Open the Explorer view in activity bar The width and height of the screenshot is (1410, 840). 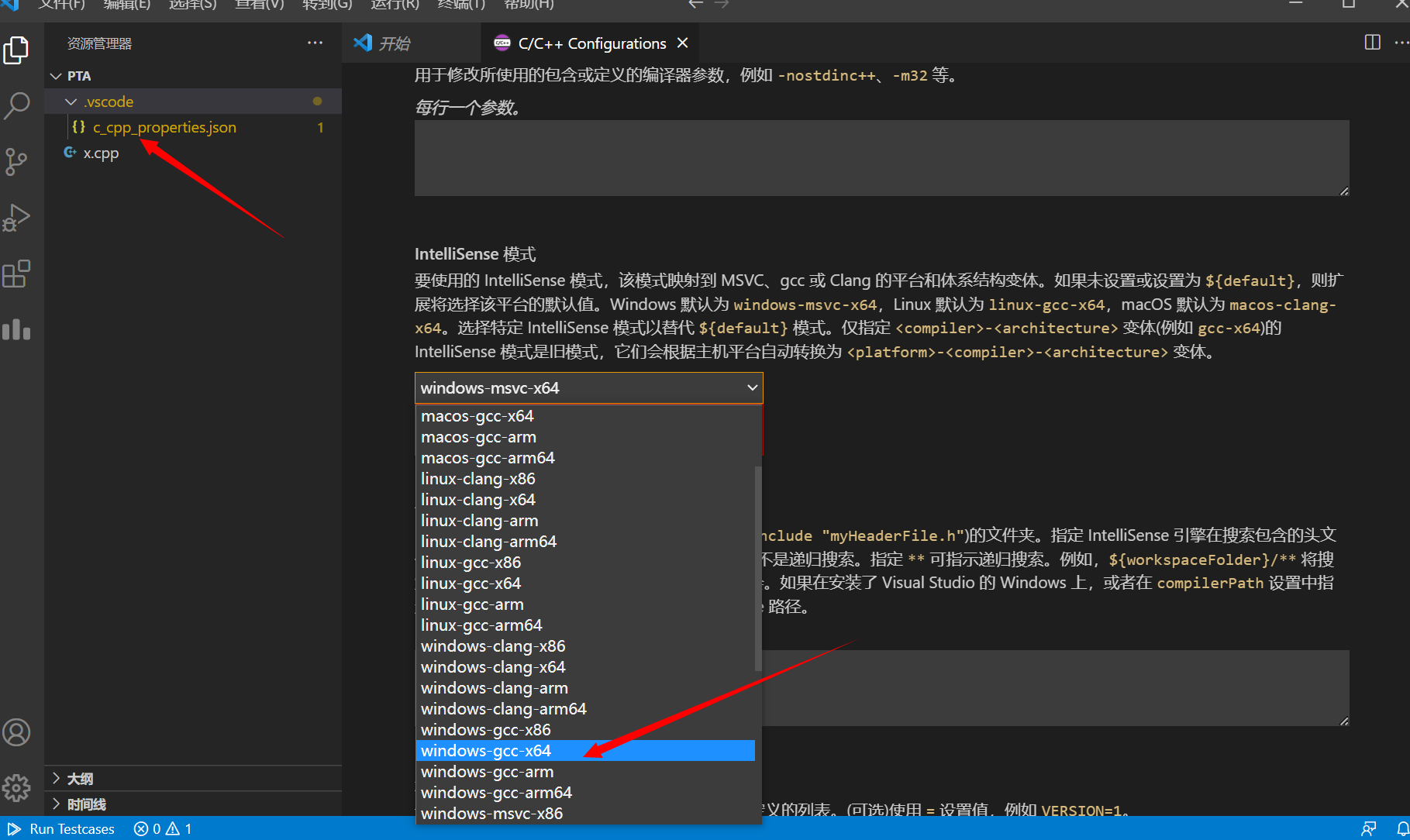point(16,50)
